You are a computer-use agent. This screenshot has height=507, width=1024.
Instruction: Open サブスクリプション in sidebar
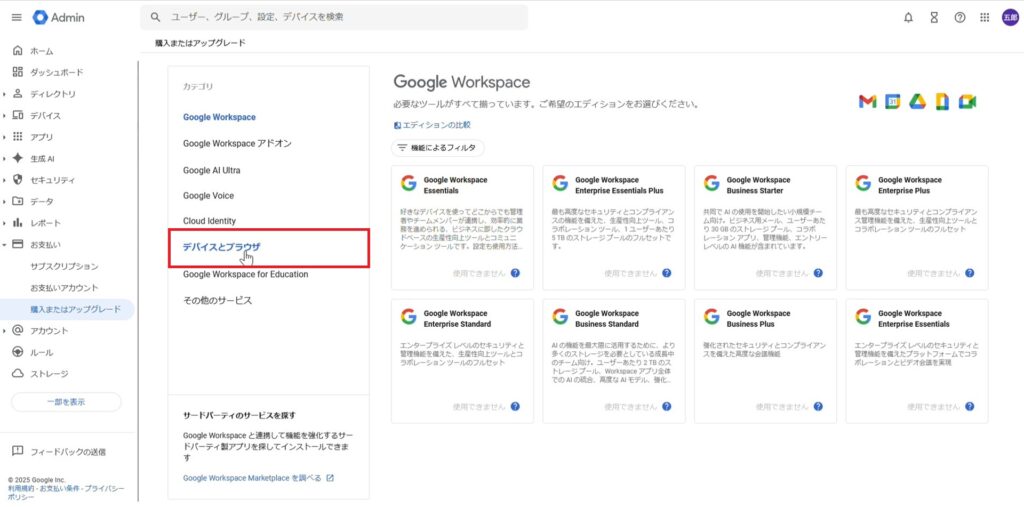click(64, 267)
